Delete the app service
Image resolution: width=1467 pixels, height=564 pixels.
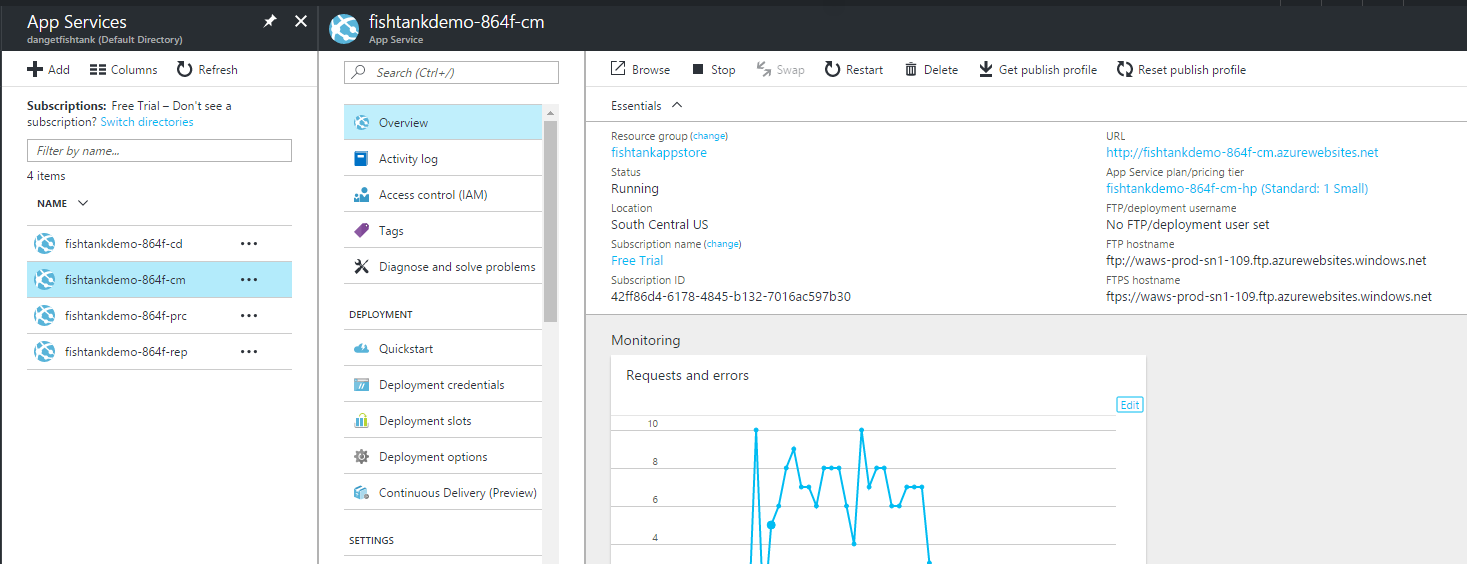(x=931, y=69)
